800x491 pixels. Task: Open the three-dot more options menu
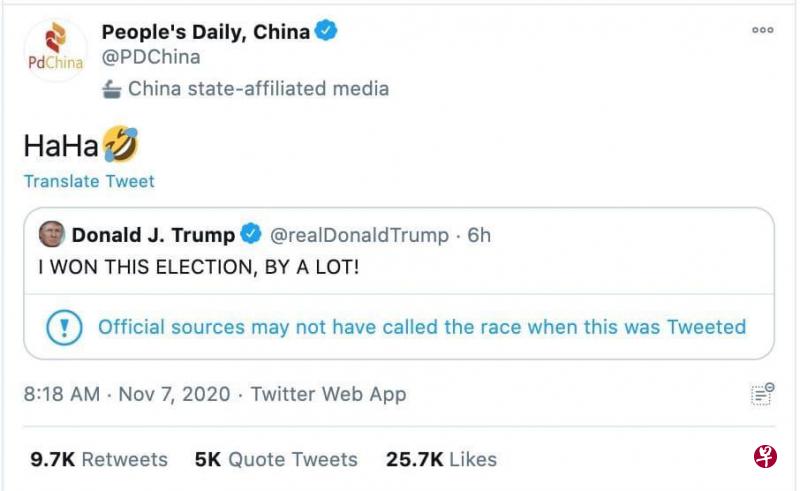pos(763,30)
